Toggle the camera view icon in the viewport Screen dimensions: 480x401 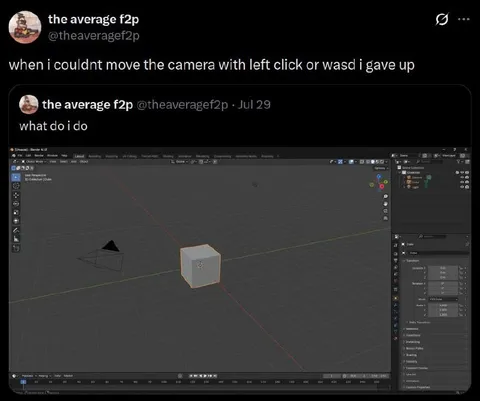386,211
